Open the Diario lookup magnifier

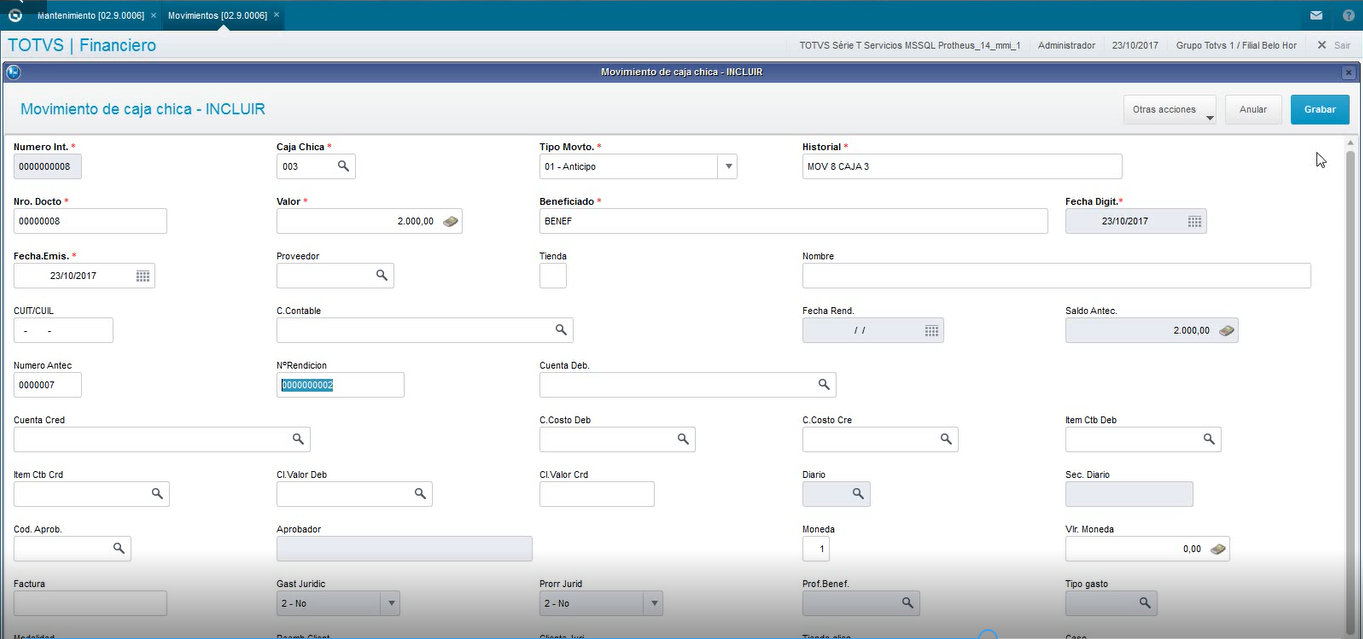click(858, 494)
